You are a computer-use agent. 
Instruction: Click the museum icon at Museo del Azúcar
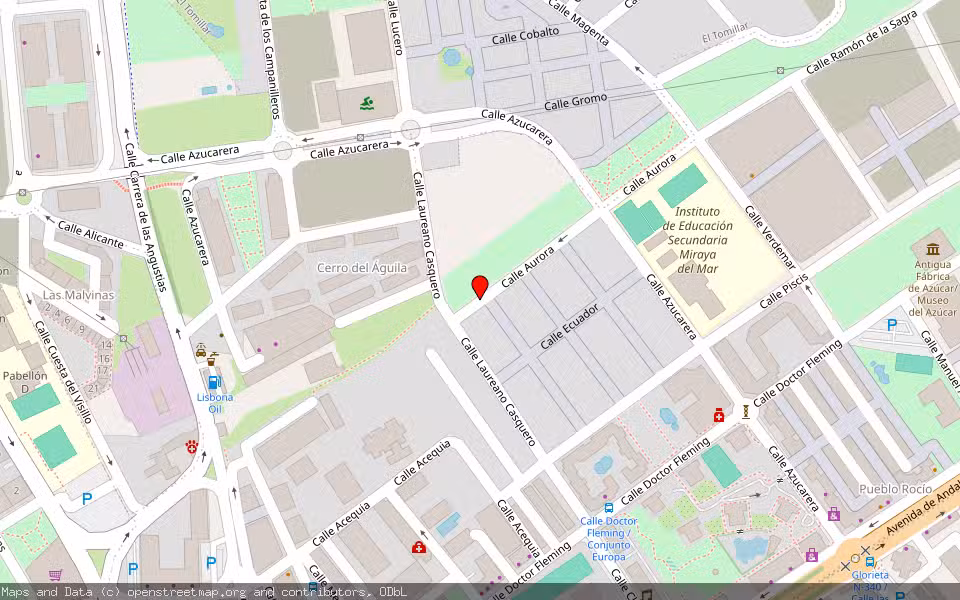tap(931, 250)
